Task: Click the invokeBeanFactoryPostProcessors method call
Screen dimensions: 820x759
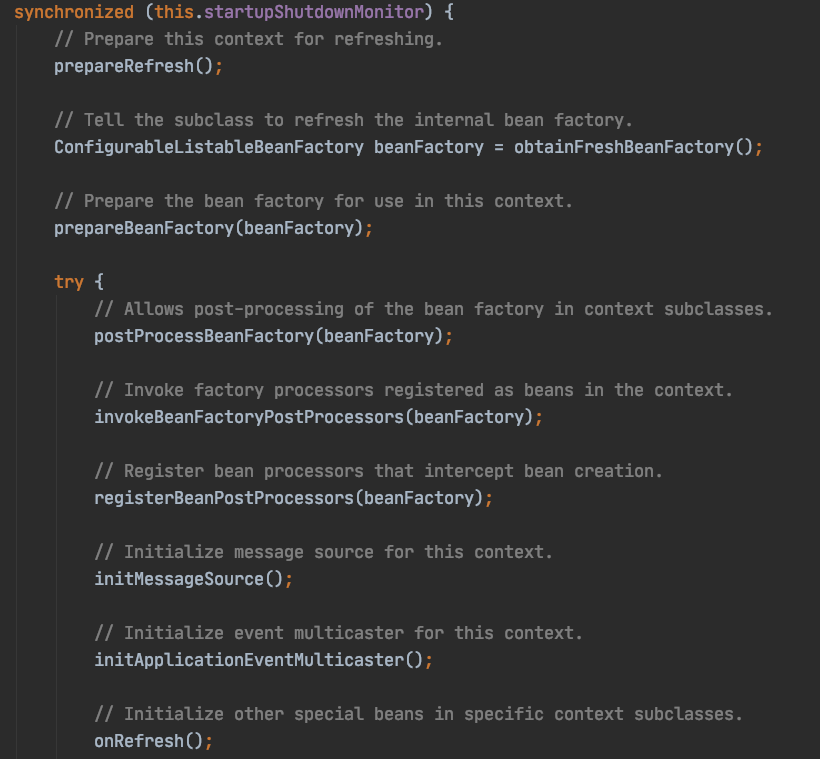Action: tap(248, 417)
